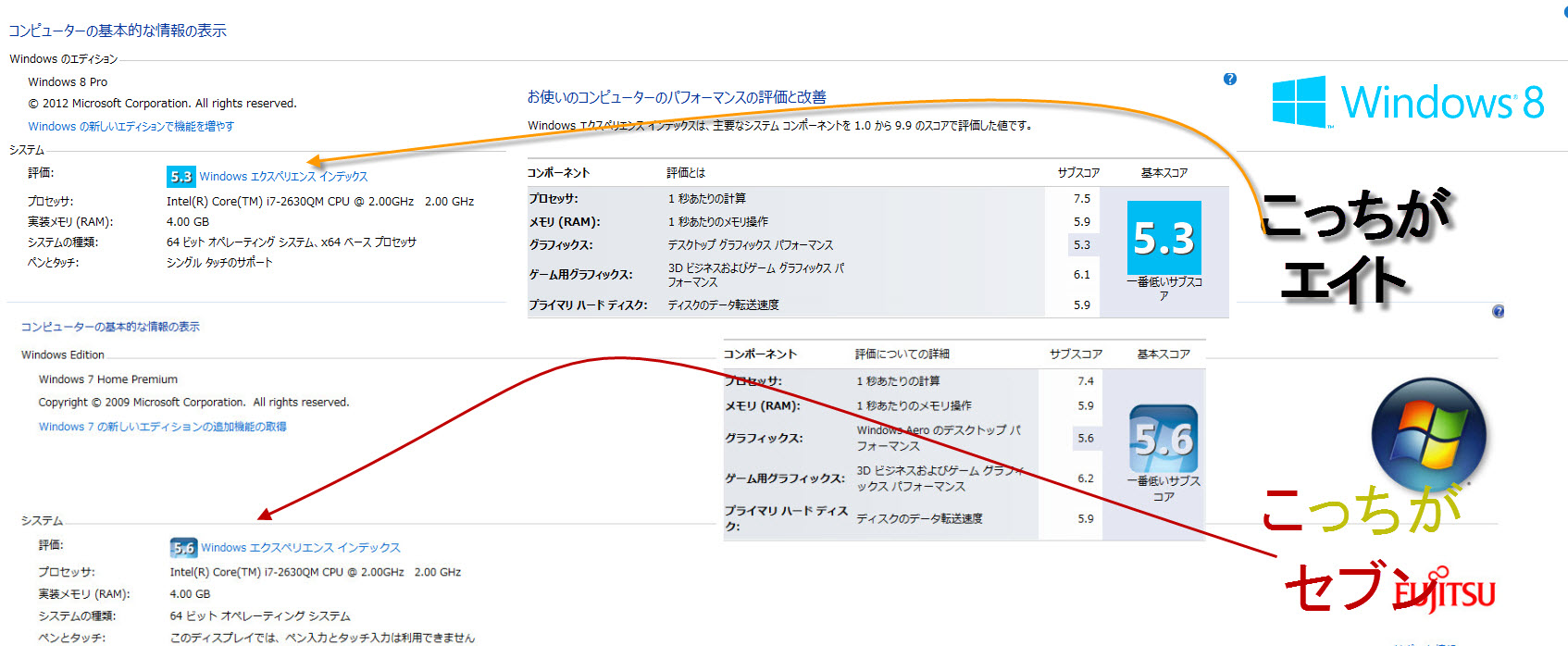Viewport: 1568px width, 646px height.
Task: Click the メモリ (RAM) row label in the Windows 7 table
Action: click(x=763, y=406)
